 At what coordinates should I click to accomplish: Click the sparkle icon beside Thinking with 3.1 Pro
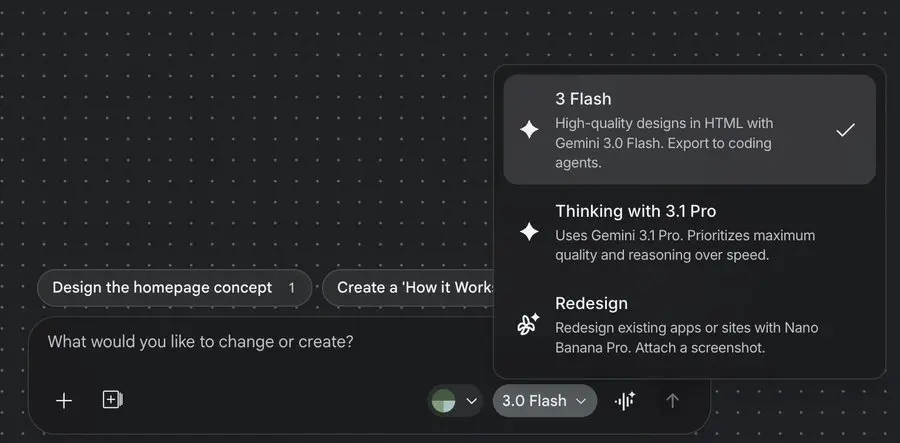coord(529,232)
